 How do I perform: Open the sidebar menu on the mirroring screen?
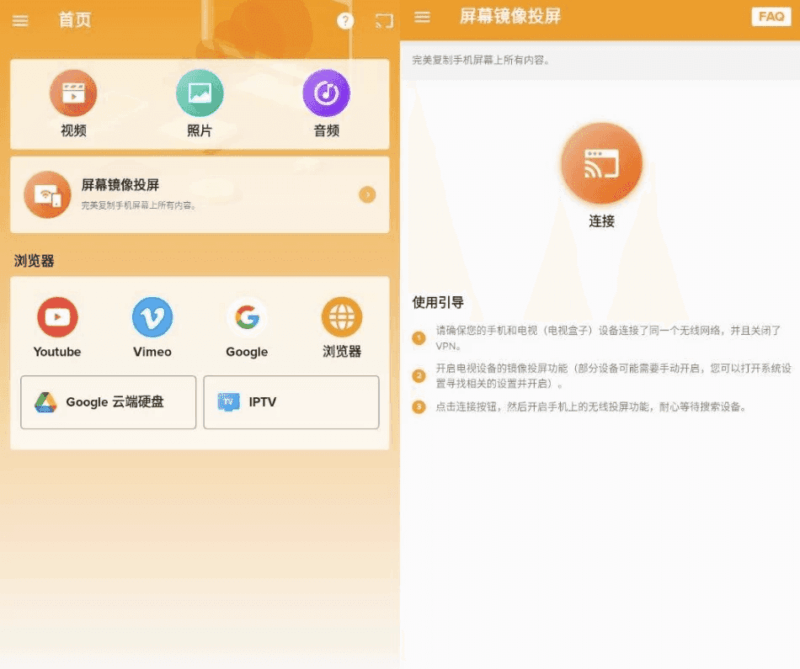pos(420,17)
